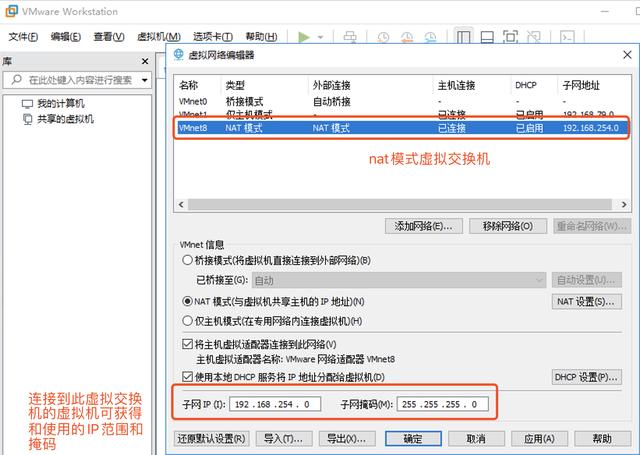
Task: Click the 重命名网络(W)... button
Action: [592, 226]
